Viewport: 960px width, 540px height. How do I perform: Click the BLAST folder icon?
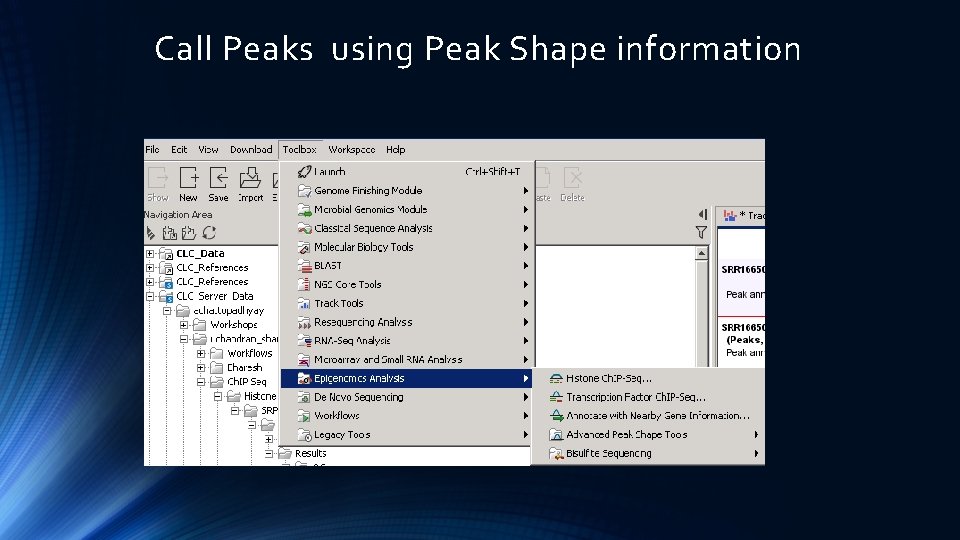tap(304, 266)
